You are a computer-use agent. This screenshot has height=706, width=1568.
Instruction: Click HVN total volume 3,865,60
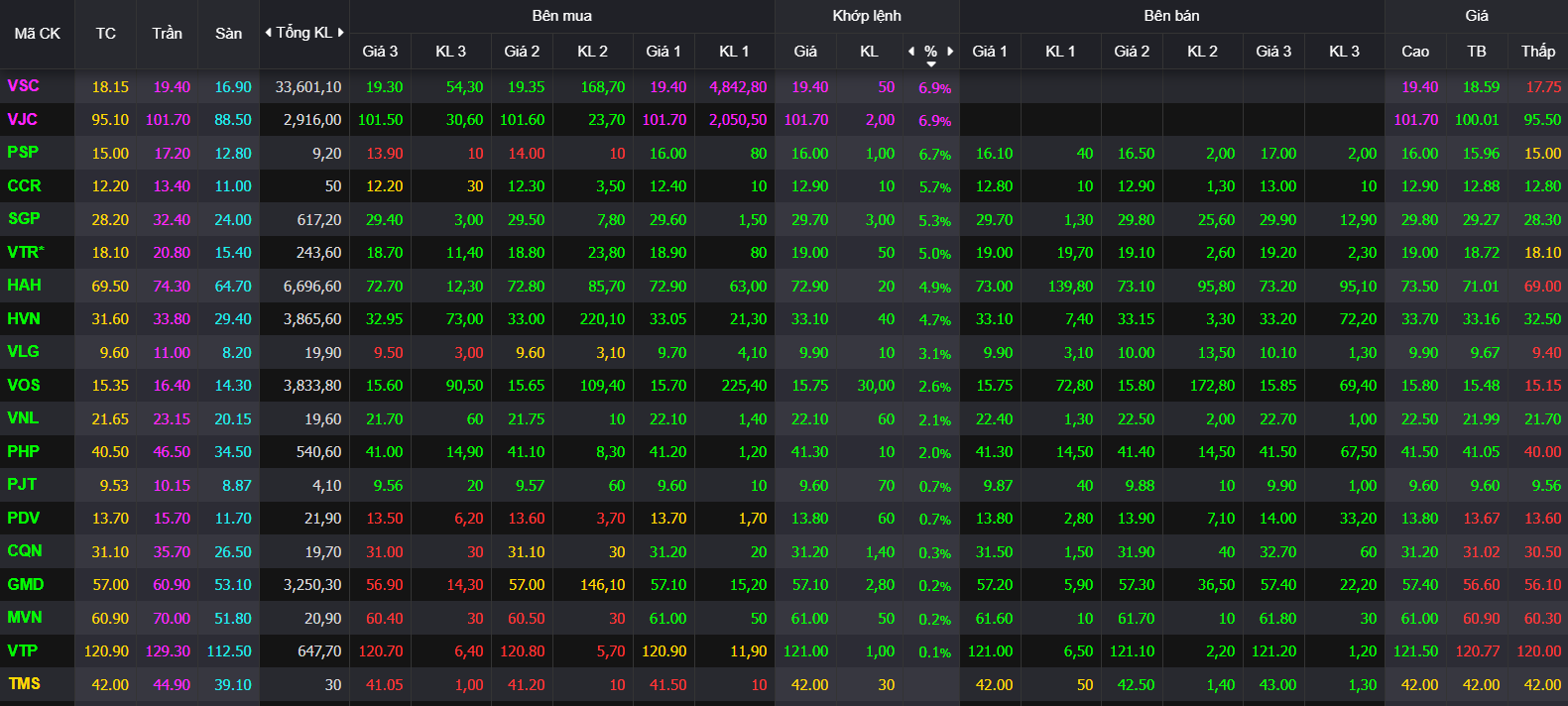[312, 319]
